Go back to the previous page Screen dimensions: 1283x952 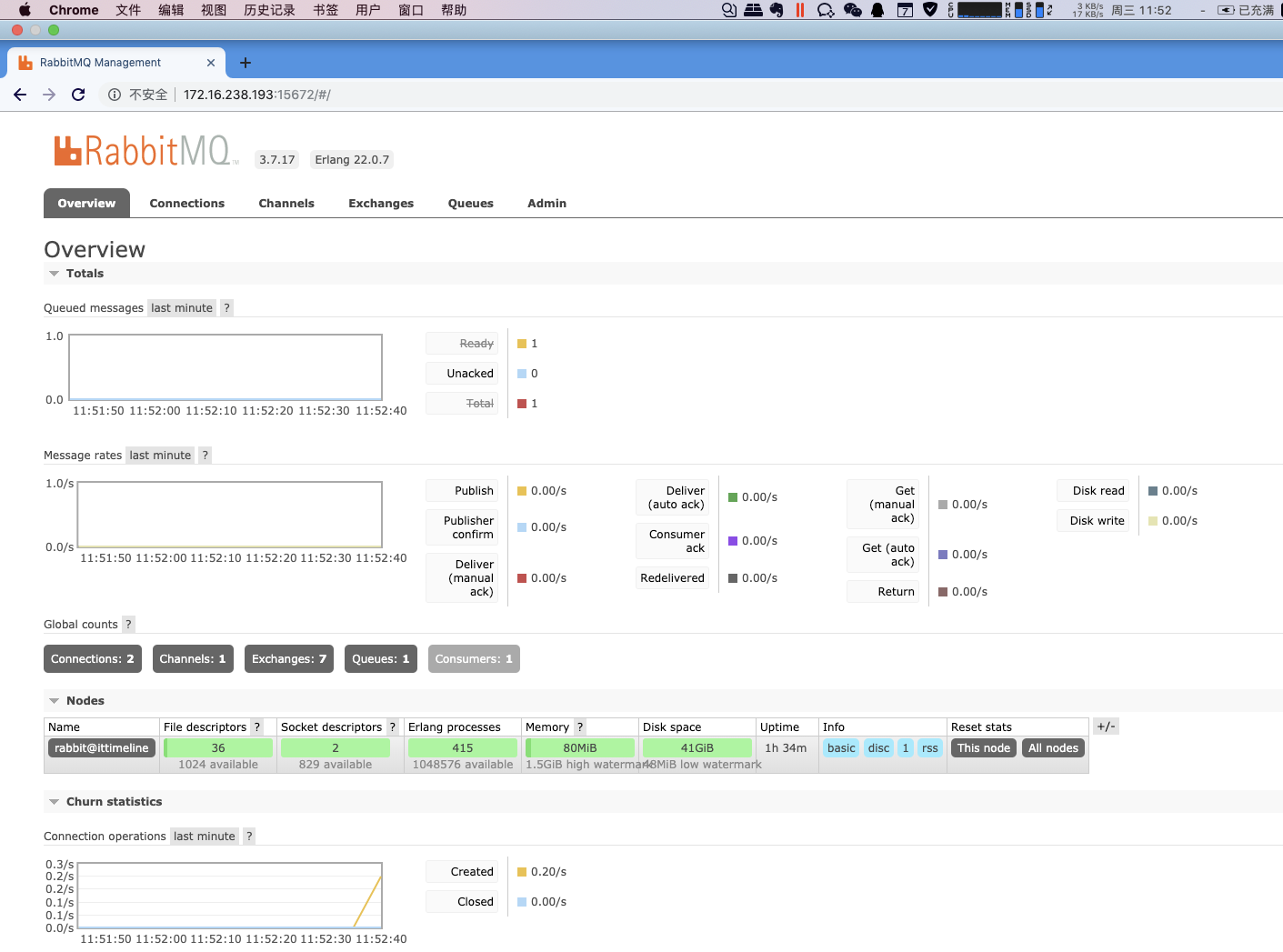pyautogui.click(x=20, y=95)
